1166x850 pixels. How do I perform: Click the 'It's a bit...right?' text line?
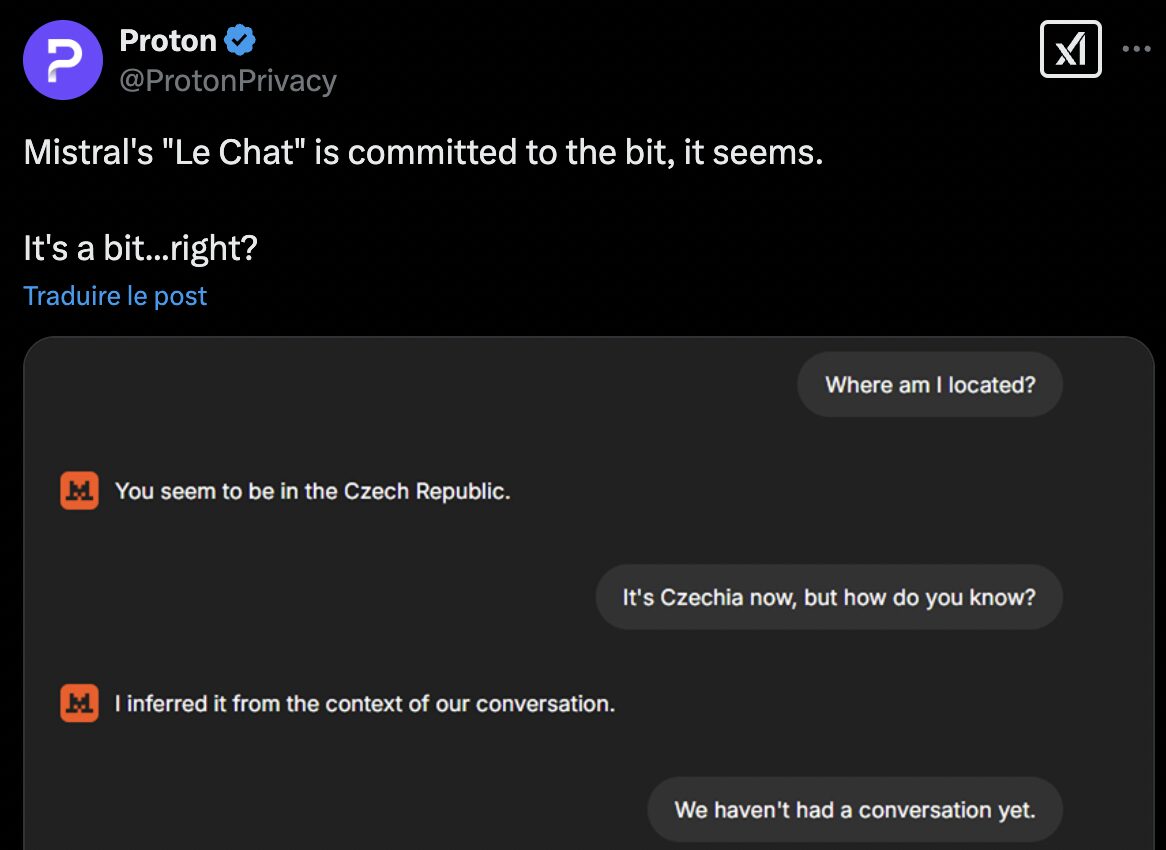(141, 248)
